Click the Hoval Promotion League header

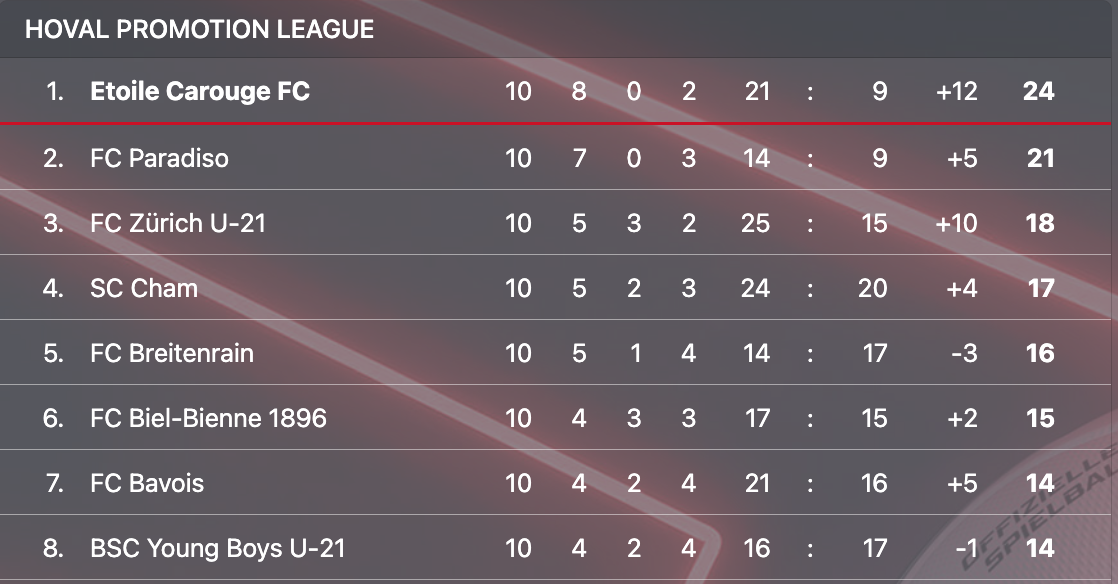coord(200,29)
